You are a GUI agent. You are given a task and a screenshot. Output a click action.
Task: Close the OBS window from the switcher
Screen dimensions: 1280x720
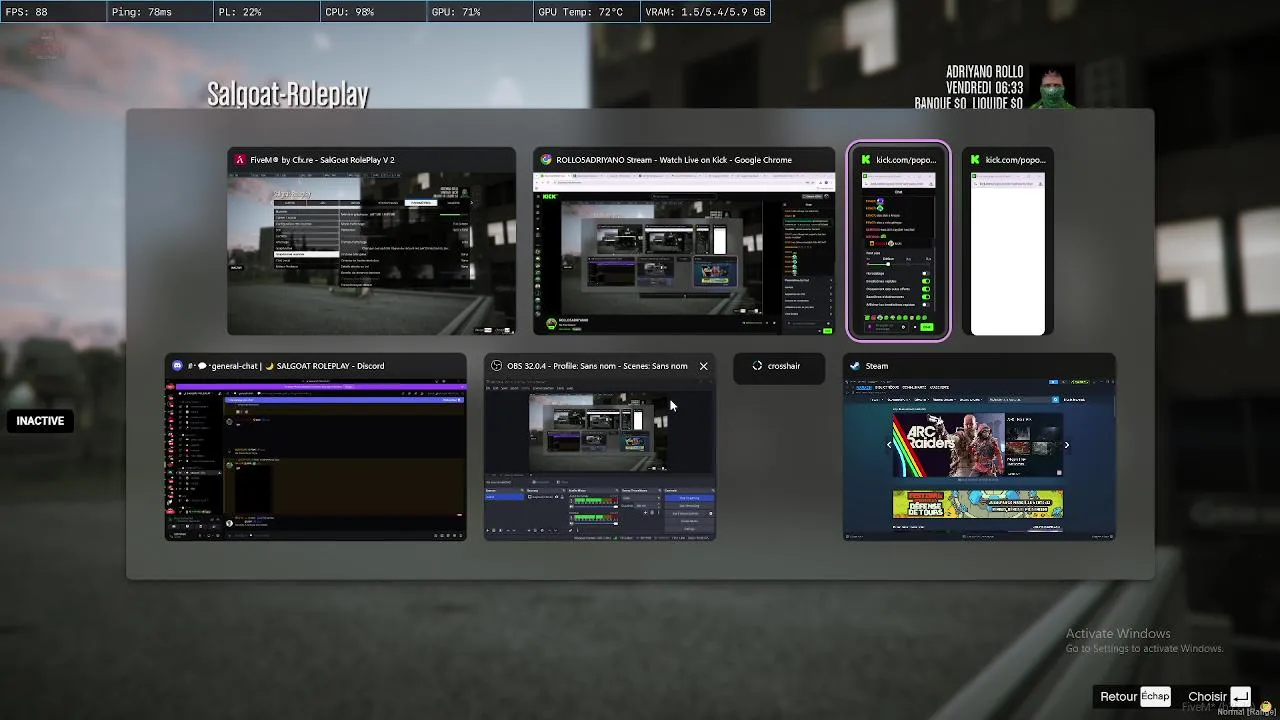(x=704, y=366)
